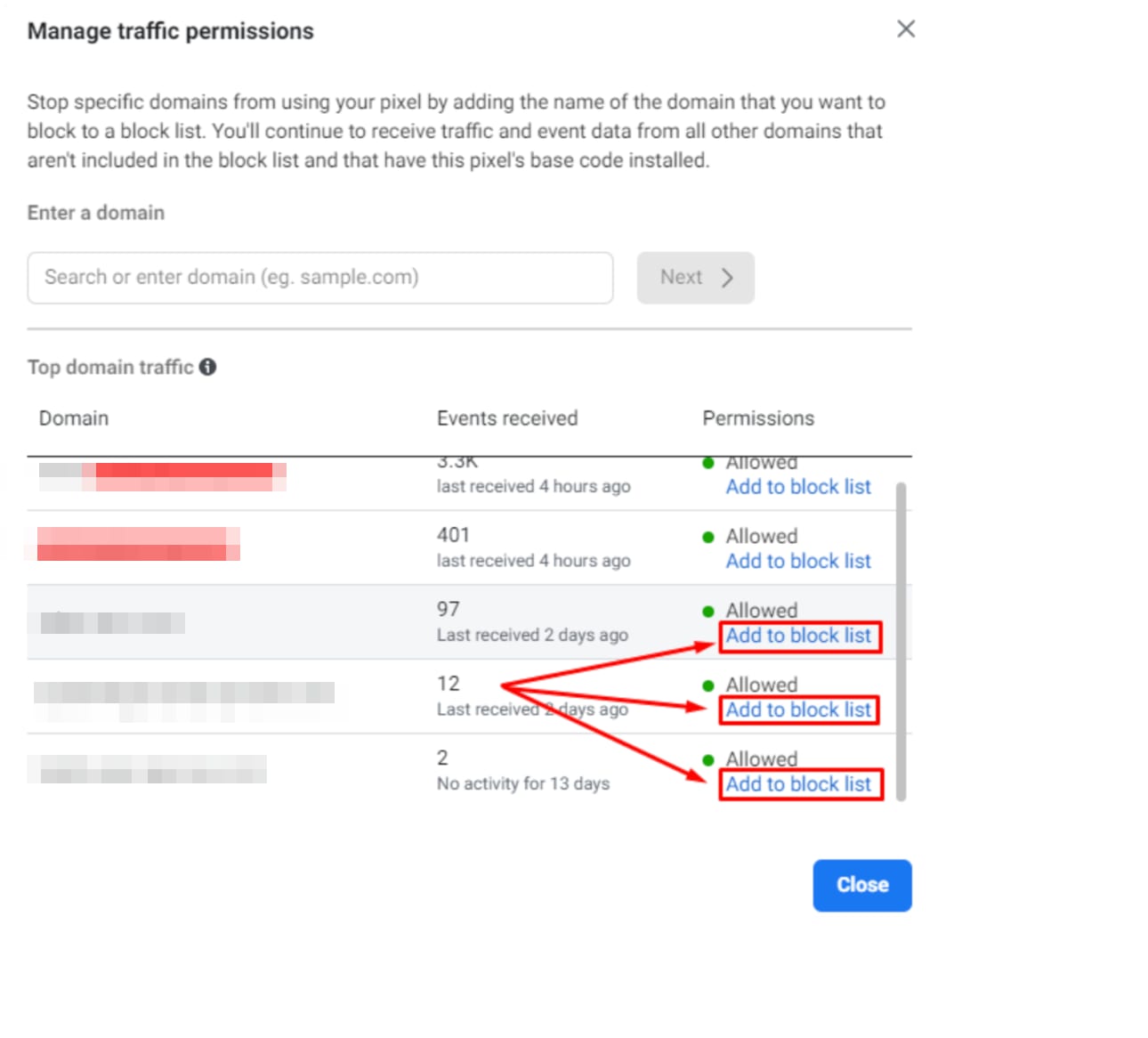Select the blurred domain with 97 events

point(113,622)
